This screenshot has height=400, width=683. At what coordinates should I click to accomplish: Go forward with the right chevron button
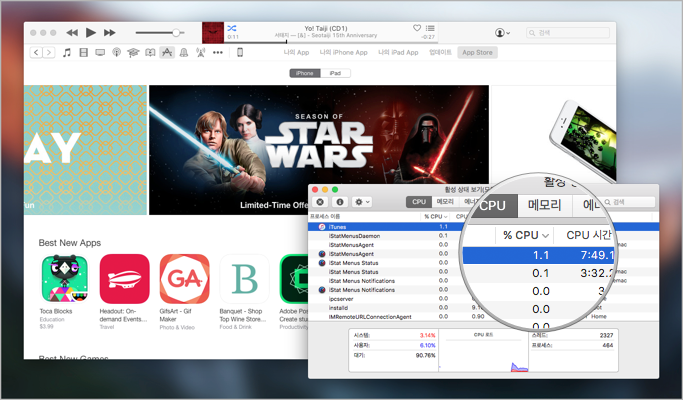[x=49, y=53]
